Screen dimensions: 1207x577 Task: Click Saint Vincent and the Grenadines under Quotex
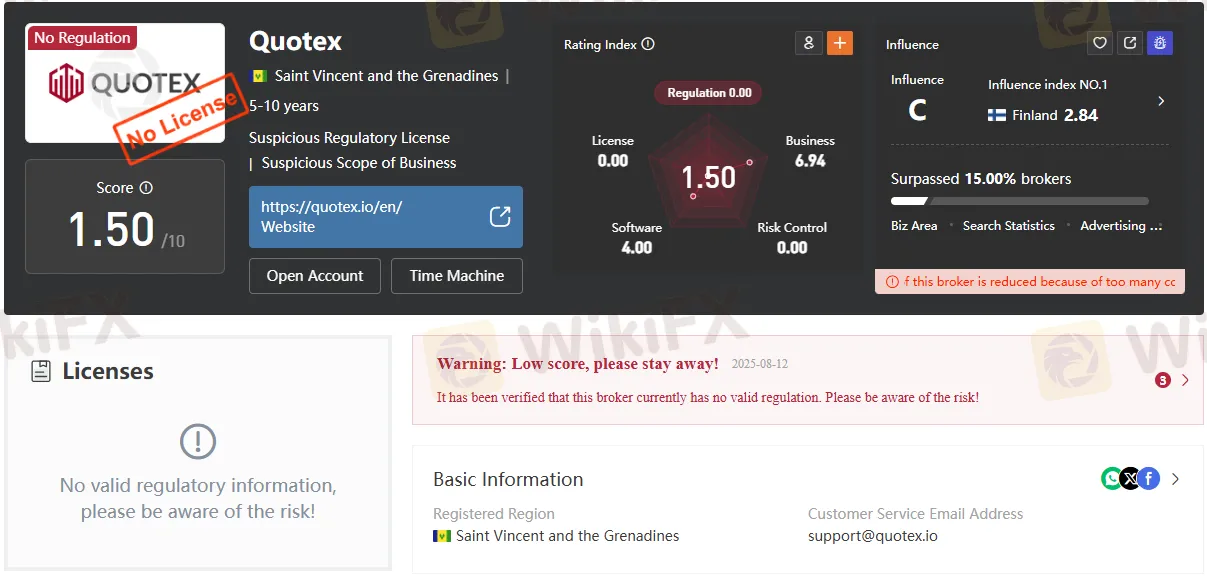(x=386, y=76)
